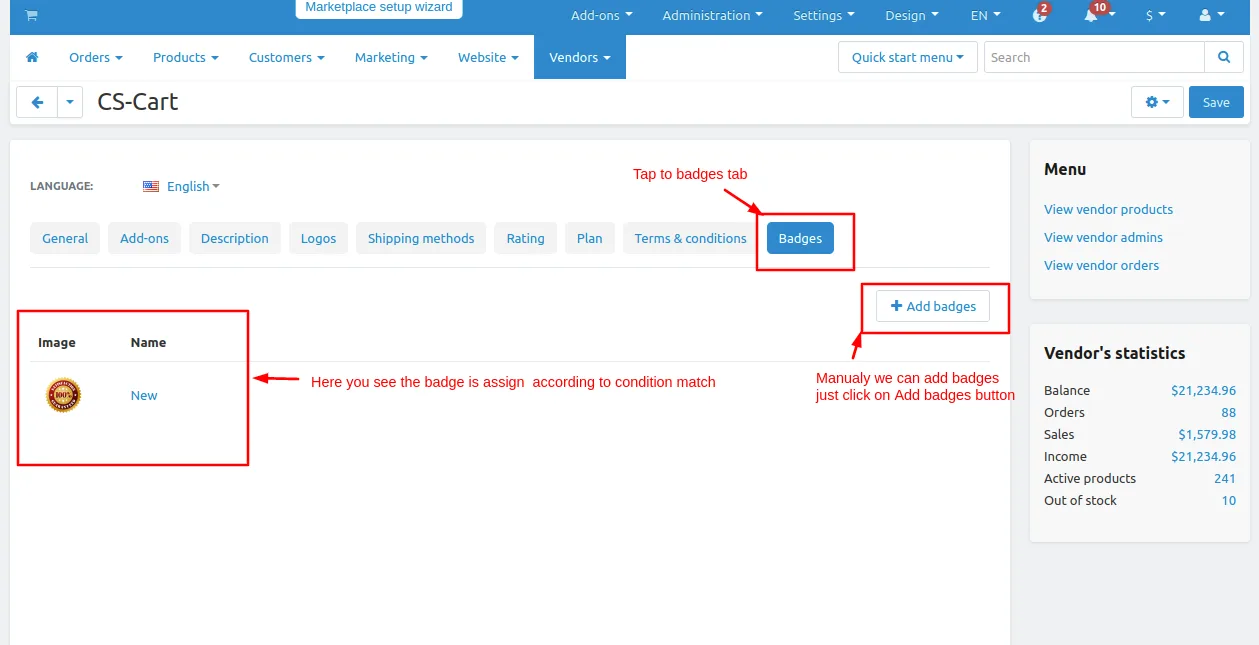Open View vendor orders link
The image size is (1259, 645).
(x=1101, y=265)
